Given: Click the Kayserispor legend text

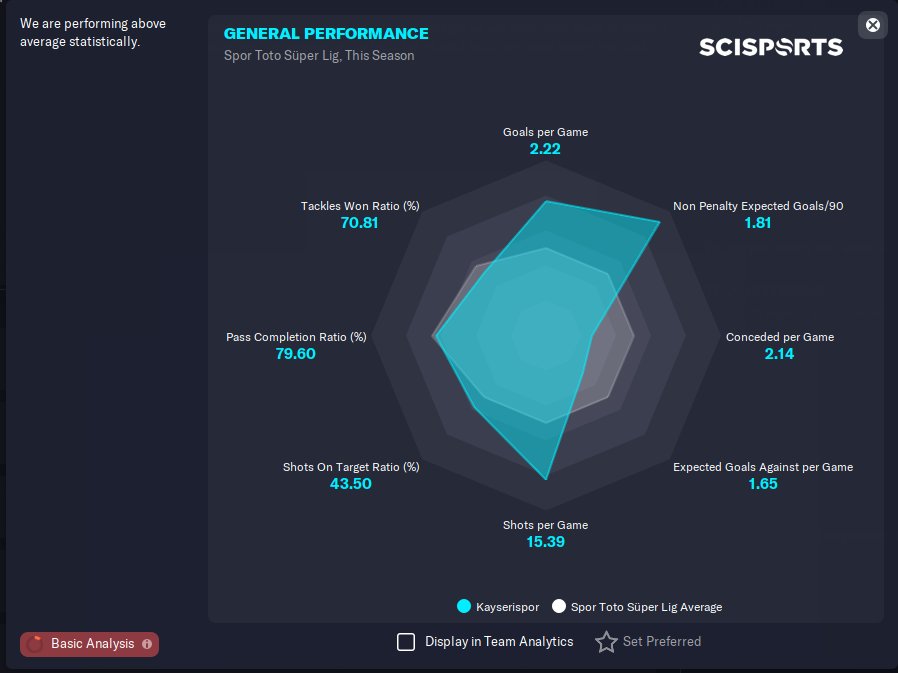Looking at the screenshot, I should pos(507,607).
